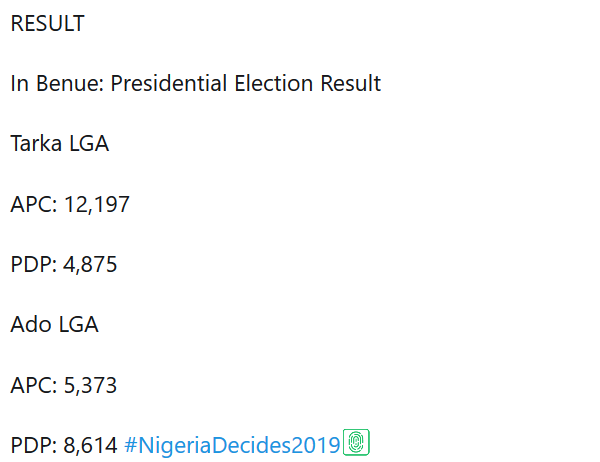The width and height of the screenshot is (600, 462).
Task: Click the Tarka LGA line
Action: click(60, 144)
